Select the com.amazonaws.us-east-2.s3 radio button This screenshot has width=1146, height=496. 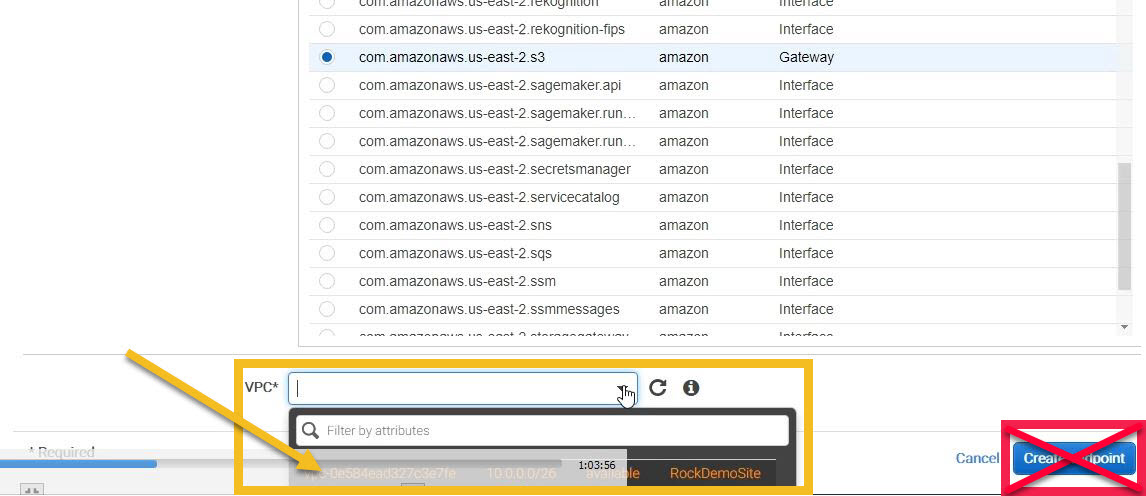(327, 57)
